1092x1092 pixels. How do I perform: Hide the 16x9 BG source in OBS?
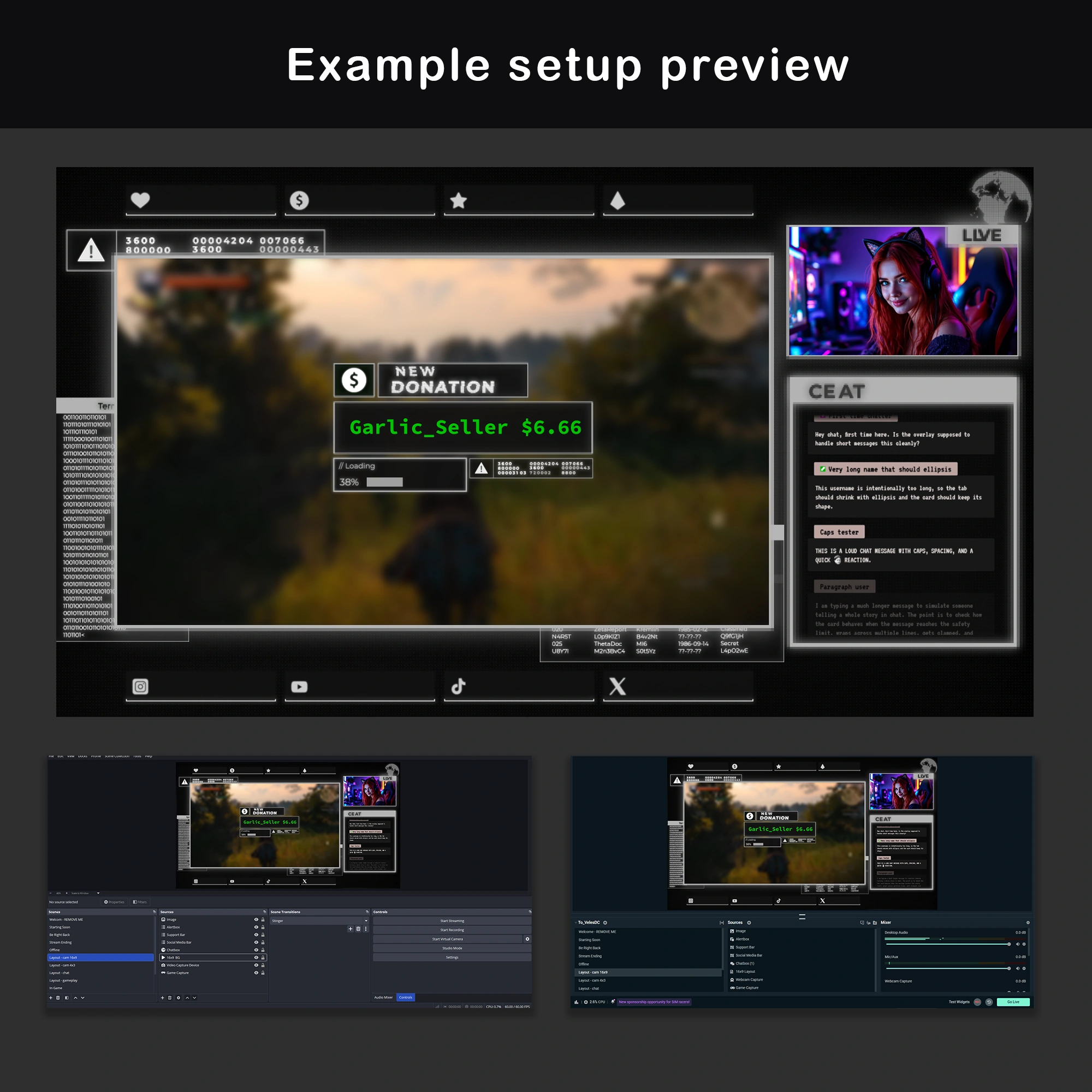256,958
